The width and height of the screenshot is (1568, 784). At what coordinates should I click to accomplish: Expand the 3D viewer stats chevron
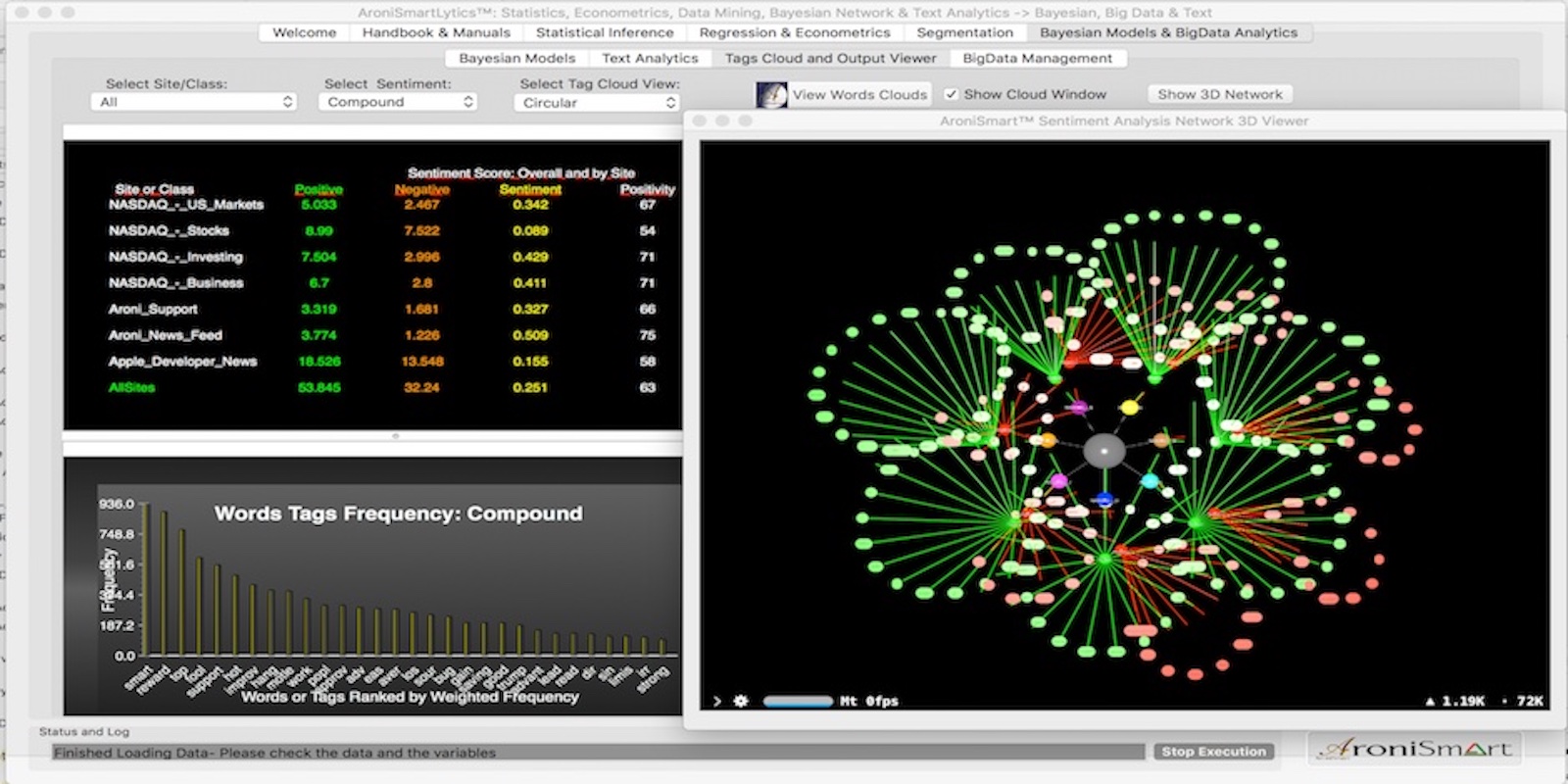pos(717,701)
